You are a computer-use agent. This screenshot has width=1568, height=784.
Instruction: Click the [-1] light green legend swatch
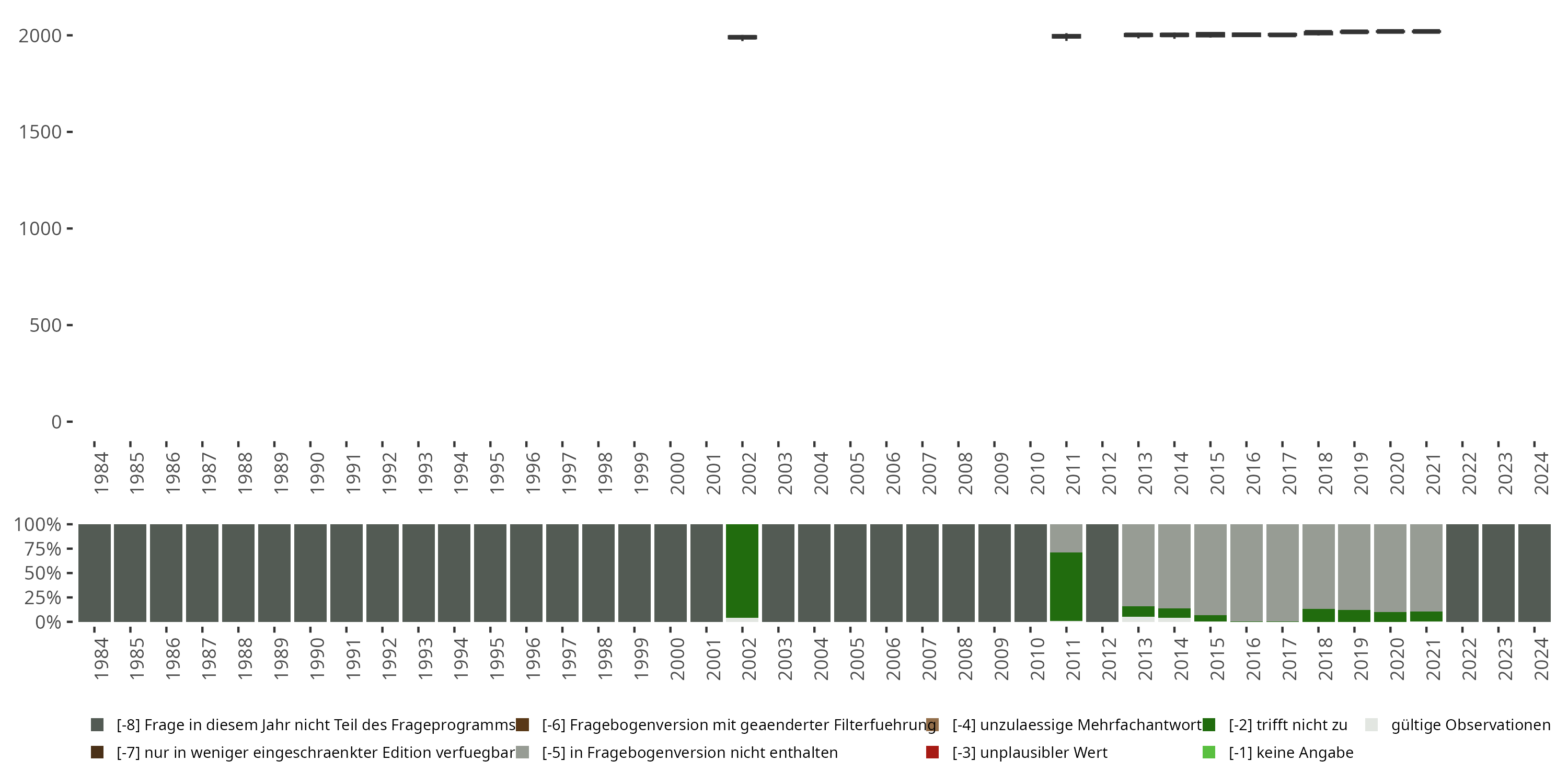coord(1209,752)
